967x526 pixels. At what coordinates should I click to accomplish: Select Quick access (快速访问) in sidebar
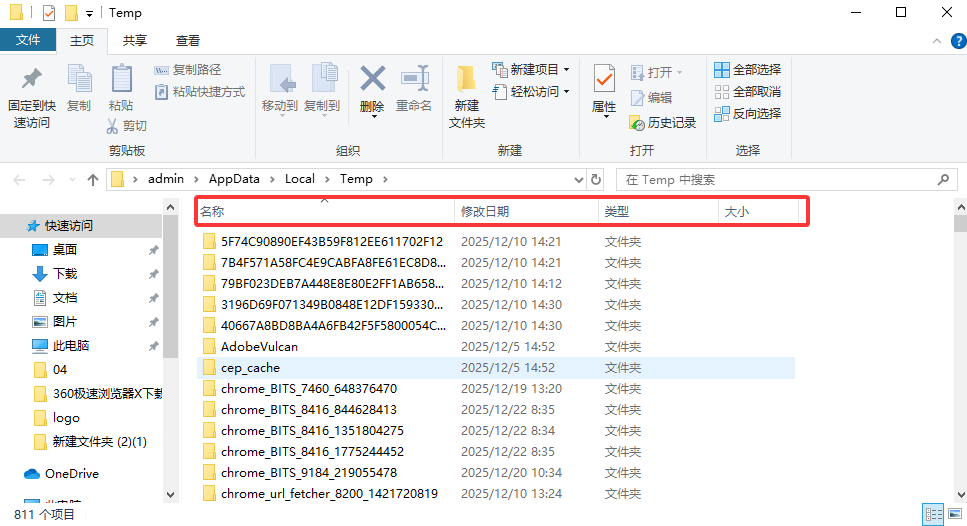click(81, 226)
